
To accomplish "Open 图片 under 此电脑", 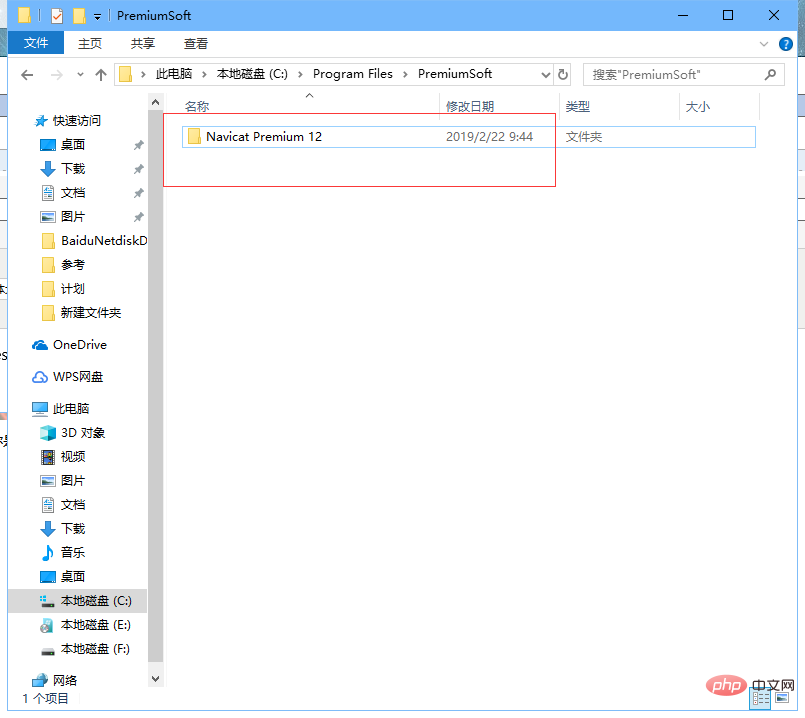I will pyautogui.click(x=72, y=481).
